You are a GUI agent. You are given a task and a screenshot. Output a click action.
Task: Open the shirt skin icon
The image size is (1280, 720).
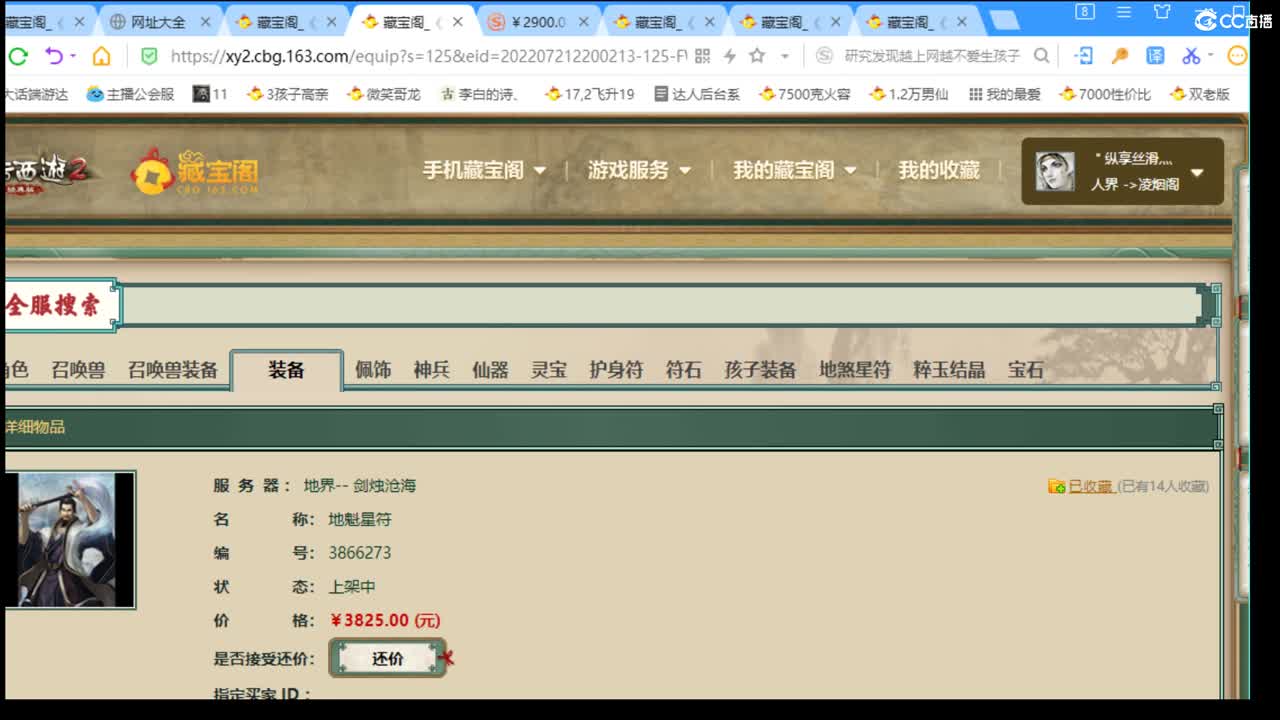click(x=1162, y=12)
